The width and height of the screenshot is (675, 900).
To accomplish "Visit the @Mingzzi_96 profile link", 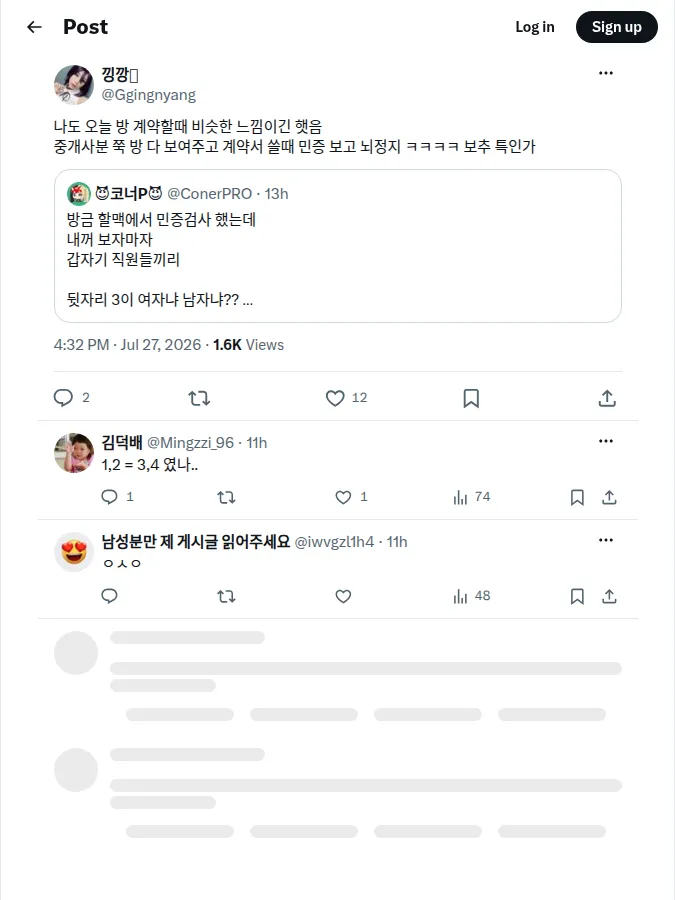I will tap(191, 443).
